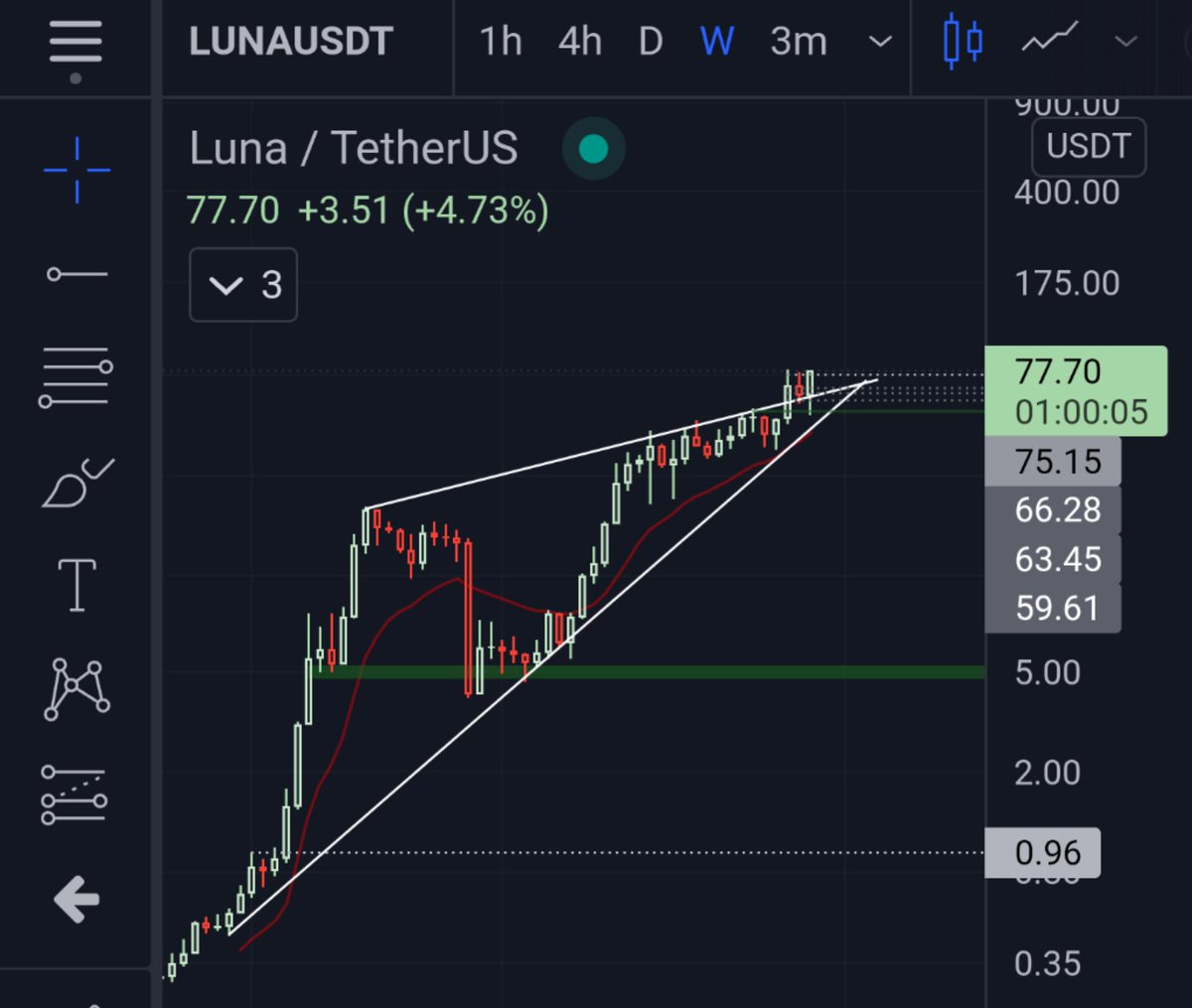Click the 75.15 price level label
This screenshot has height=1008, width=1192.
point(1053,462)
